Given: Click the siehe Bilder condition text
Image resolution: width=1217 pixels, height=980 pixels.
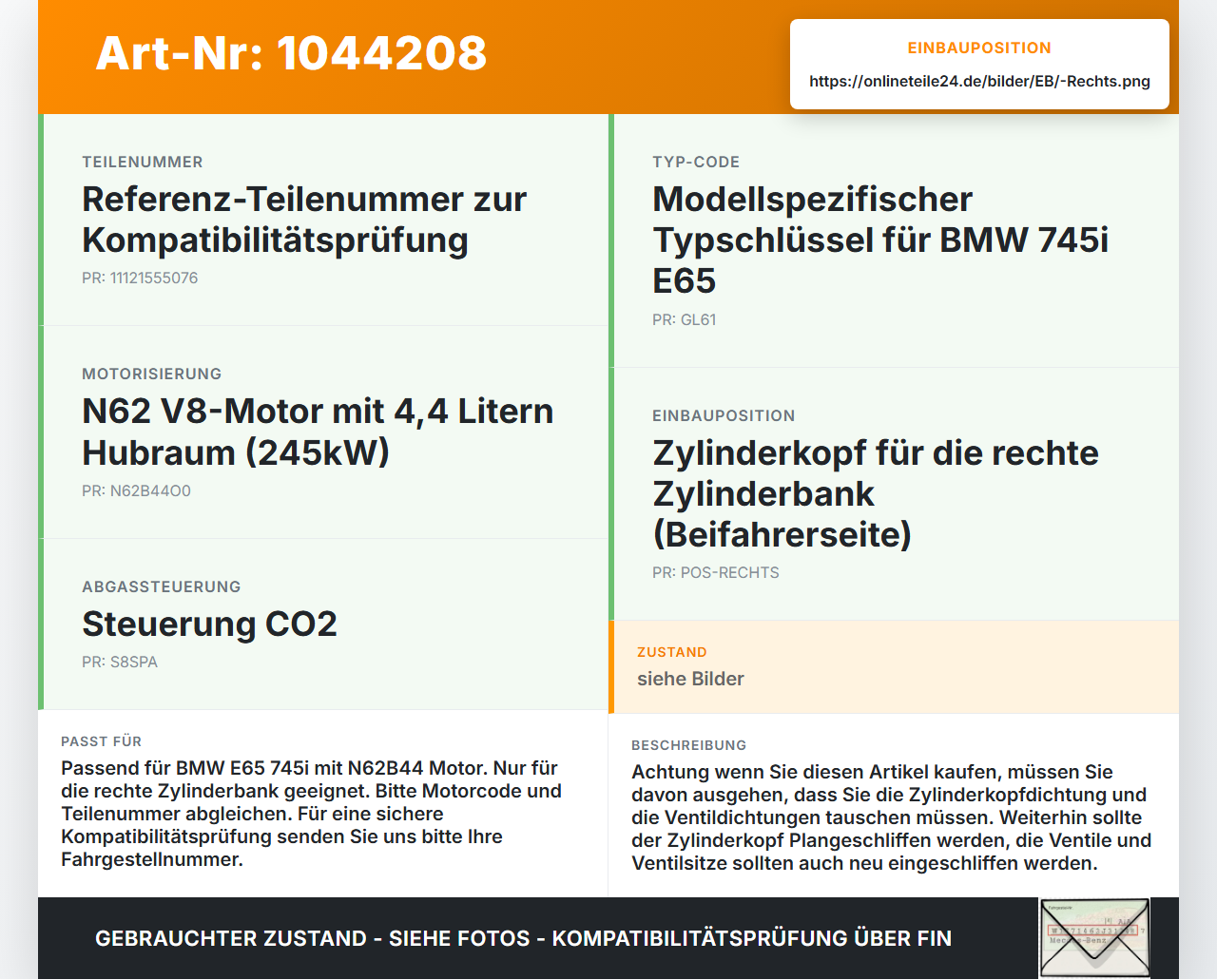Looking at the screenshot, I should point(690,680).
